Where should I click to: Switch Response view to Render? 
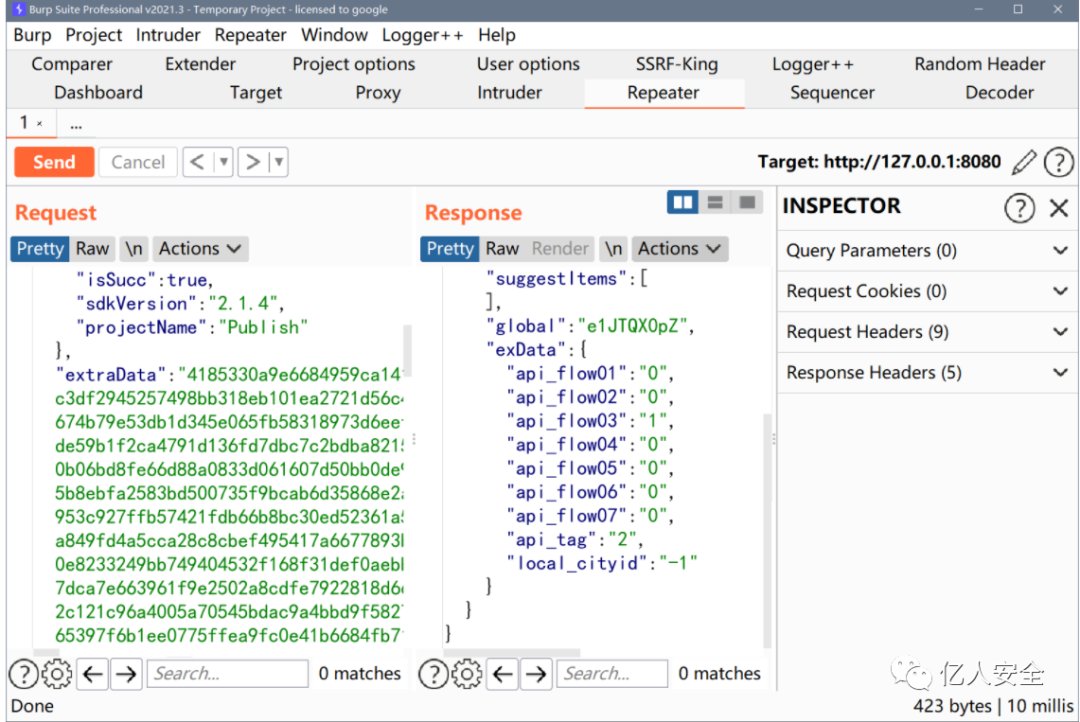560,249
